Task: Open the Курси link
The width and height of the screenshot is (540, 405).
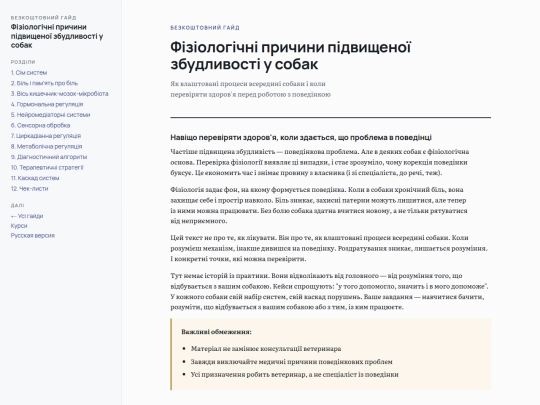Action: 19,226
